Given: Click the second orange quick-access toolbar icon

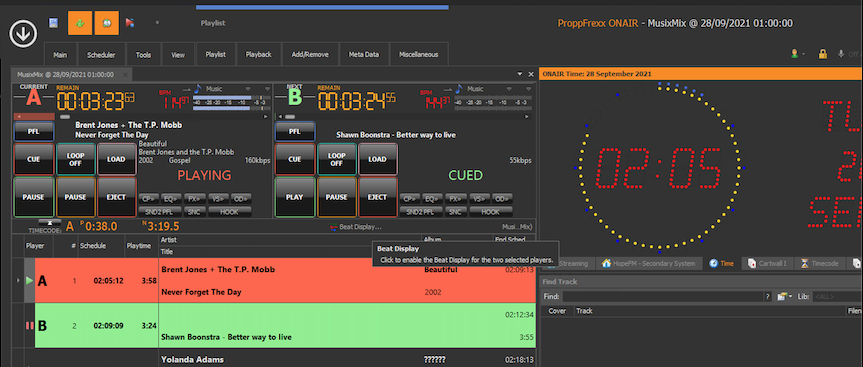Looking at the screenshot, I should (106, 23).
